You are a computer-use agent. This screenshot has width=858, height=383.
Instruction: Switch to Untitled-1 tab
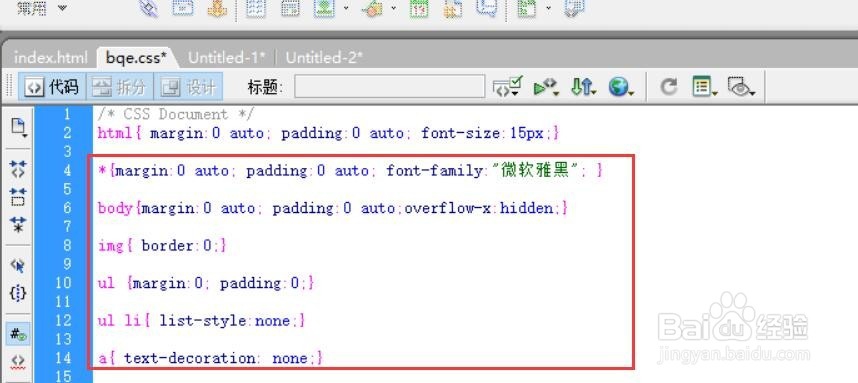227,57
